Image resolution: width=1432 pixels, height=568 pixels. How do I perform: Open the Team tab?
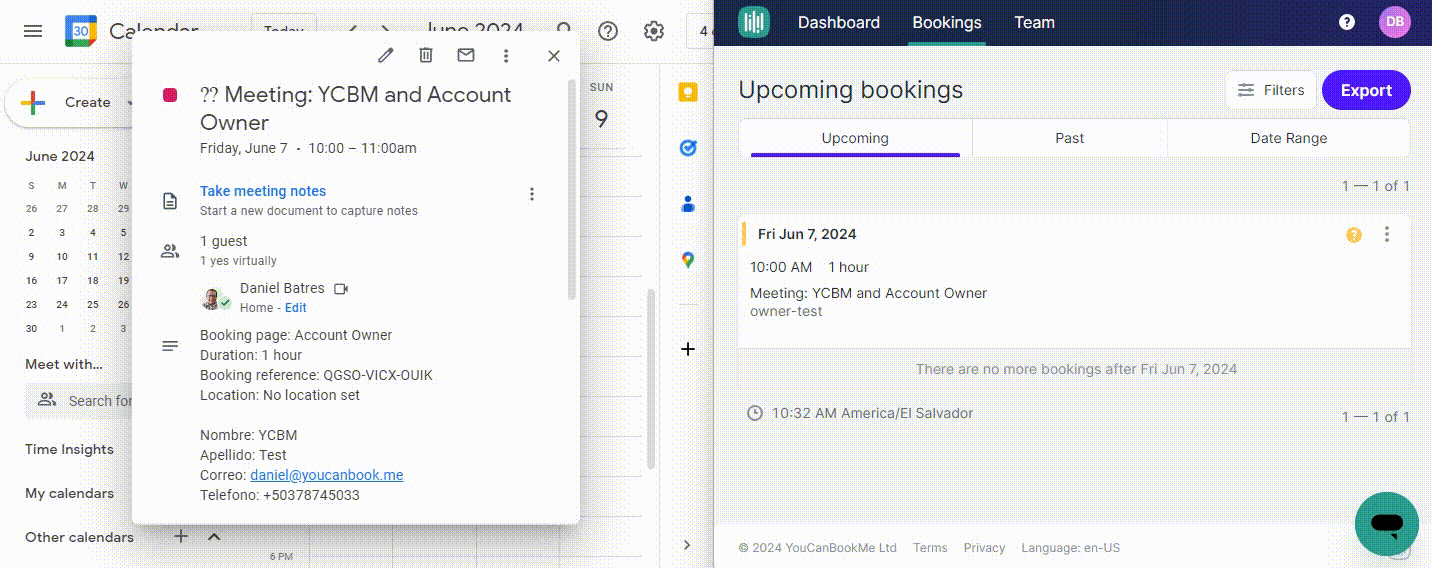[x=1034, y=22]
